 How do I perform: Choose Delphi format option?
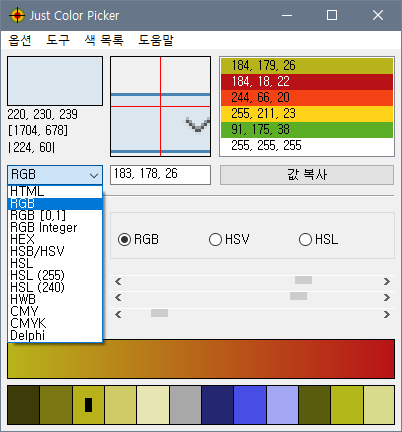tap(55, 336)
